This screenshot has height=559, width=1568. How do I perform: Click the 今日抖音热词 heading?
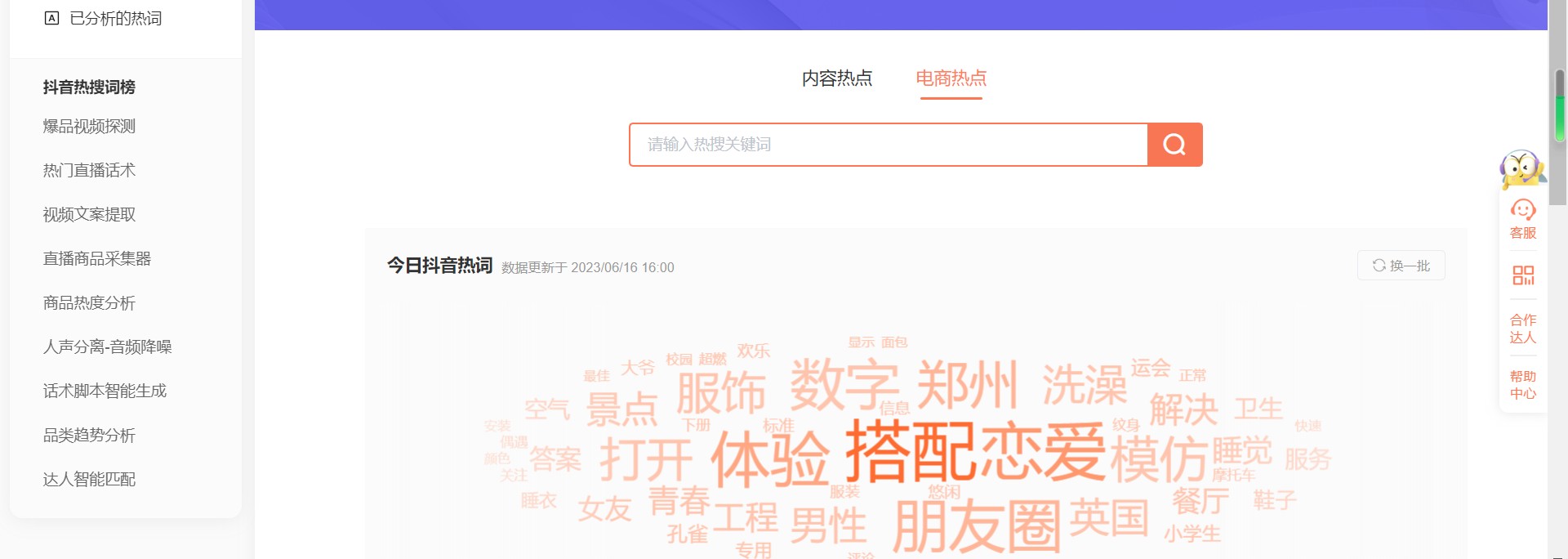[x=439, y=266]
